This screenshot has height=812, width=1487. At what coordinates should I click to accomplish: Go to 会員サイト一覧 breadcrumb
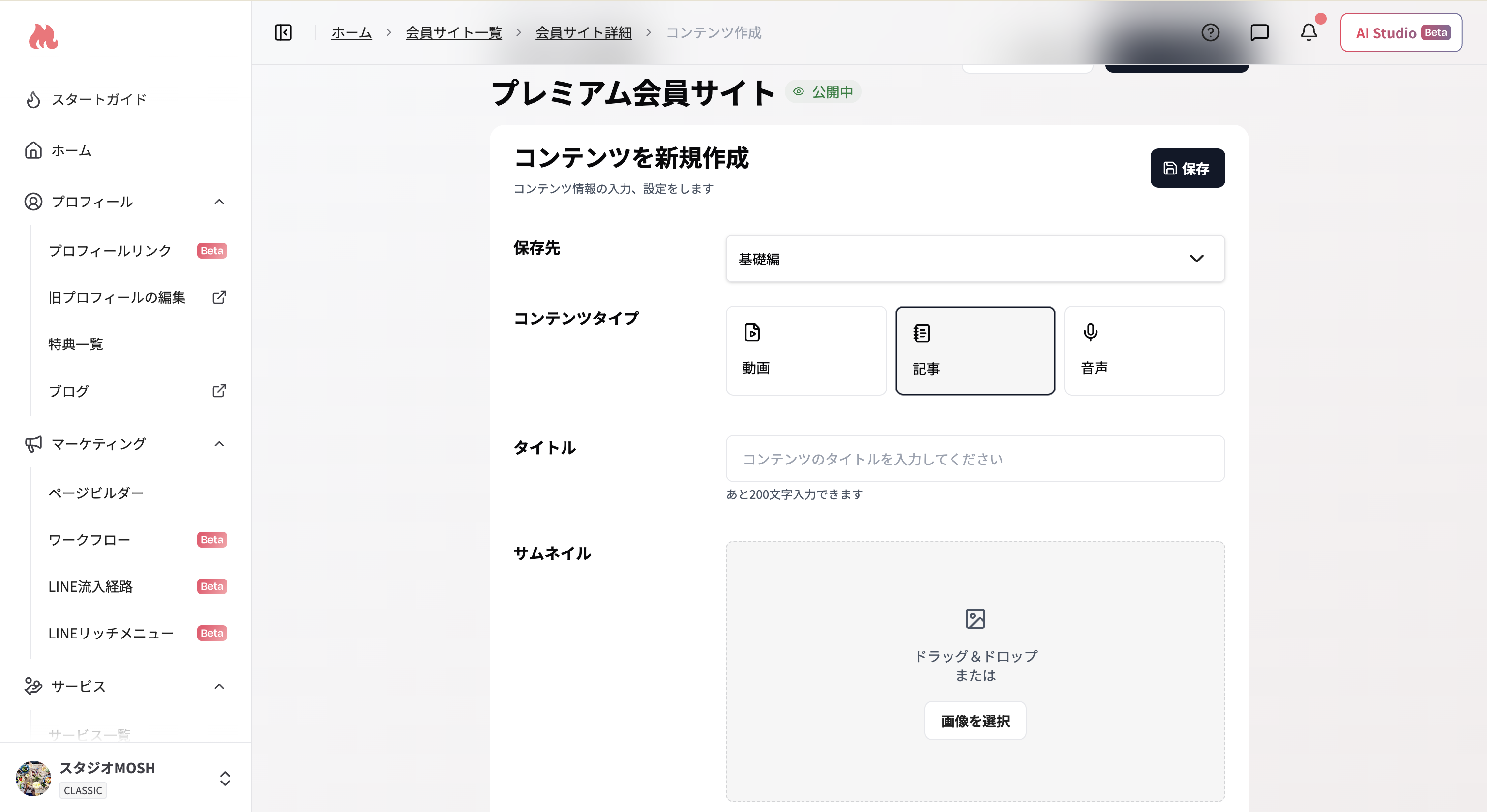pos(454,33)
